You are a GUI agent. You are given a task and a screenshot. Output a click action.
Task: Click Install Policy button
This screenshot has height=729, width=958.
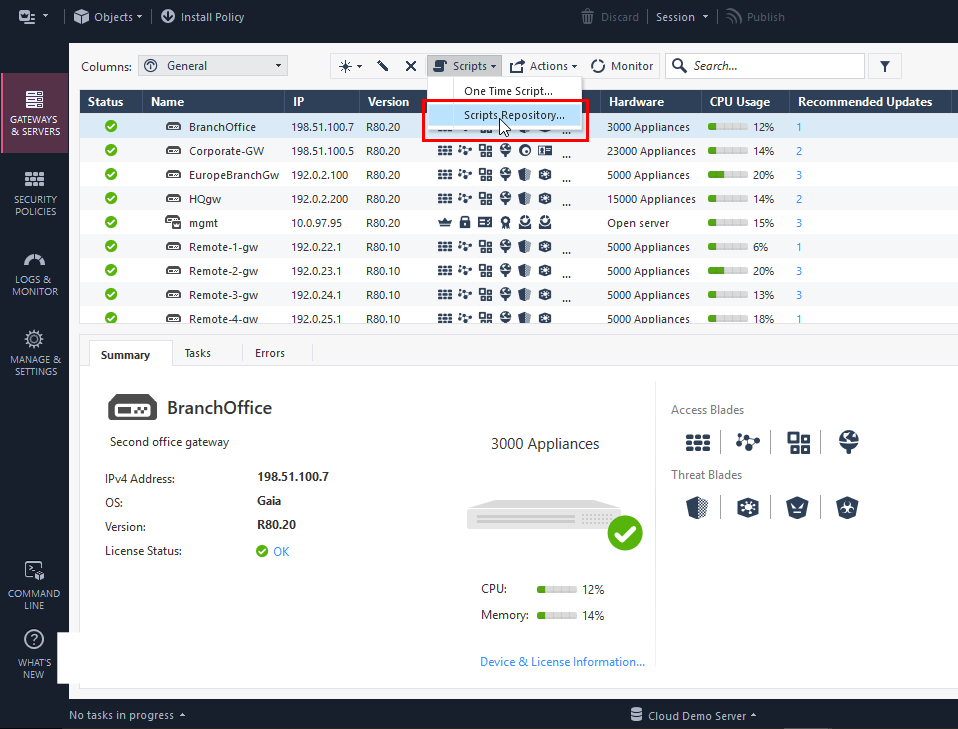pyautogui.click(x=202, y=16)
